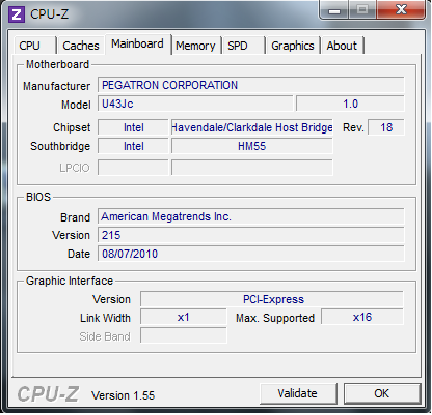Click the Chipset vendor field Intel
Image resolution: width=432 pixels, height=415 pixels.
point(133,127)
